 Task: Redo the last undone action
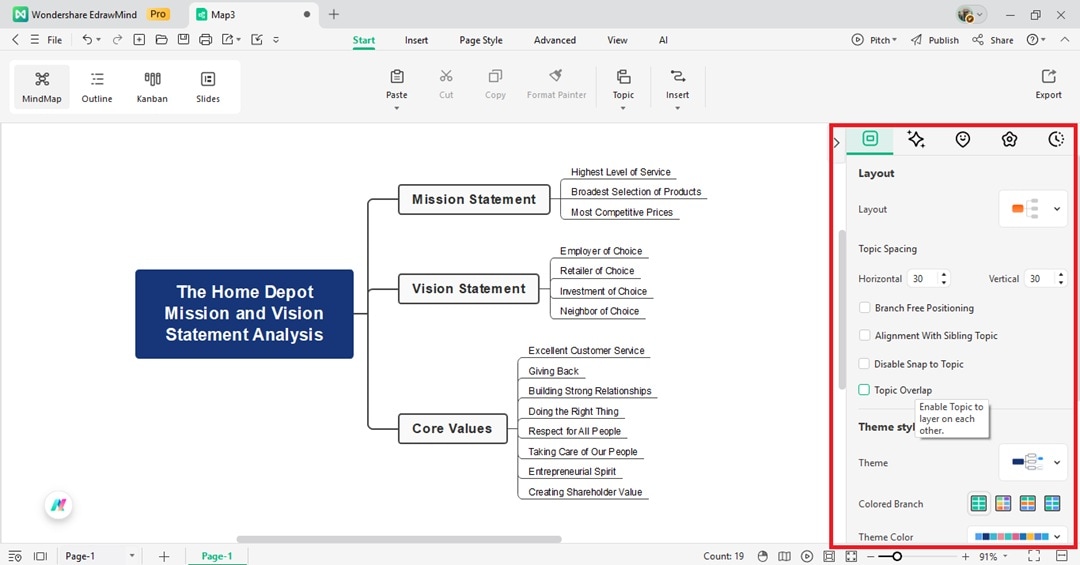117,40
